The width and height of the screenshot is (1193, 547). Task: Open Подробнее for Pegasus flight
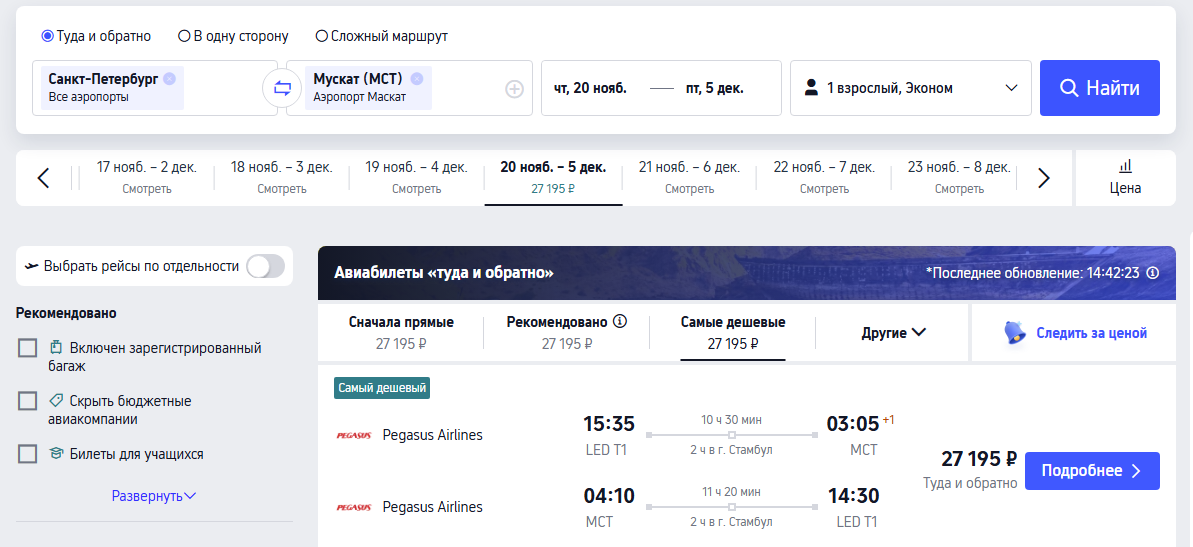pyautogui.click(x=1093, y=471)
